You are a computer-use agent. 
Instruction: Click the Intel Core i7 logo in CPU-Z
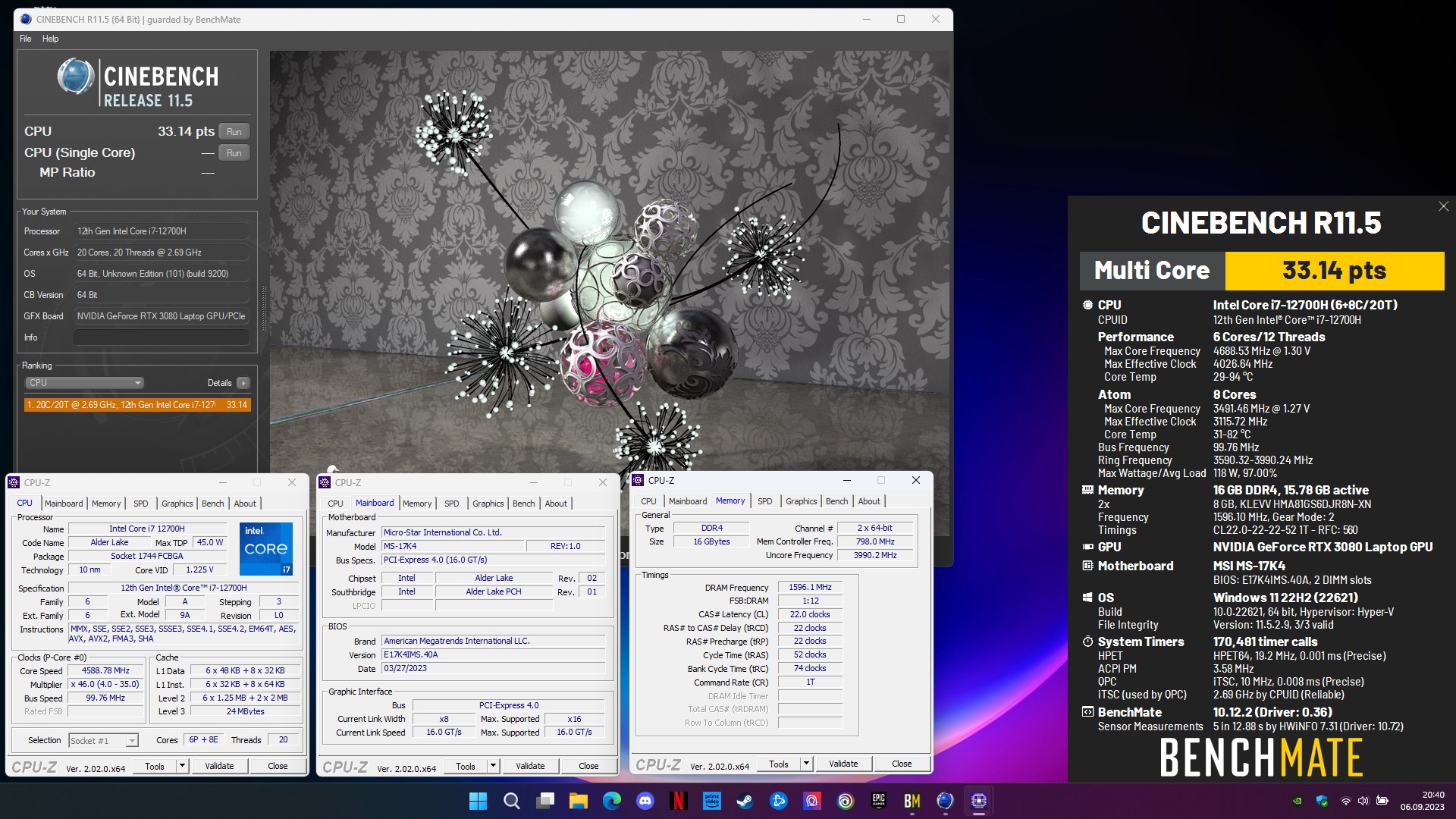pyautogui.click(x=266, y=548)
